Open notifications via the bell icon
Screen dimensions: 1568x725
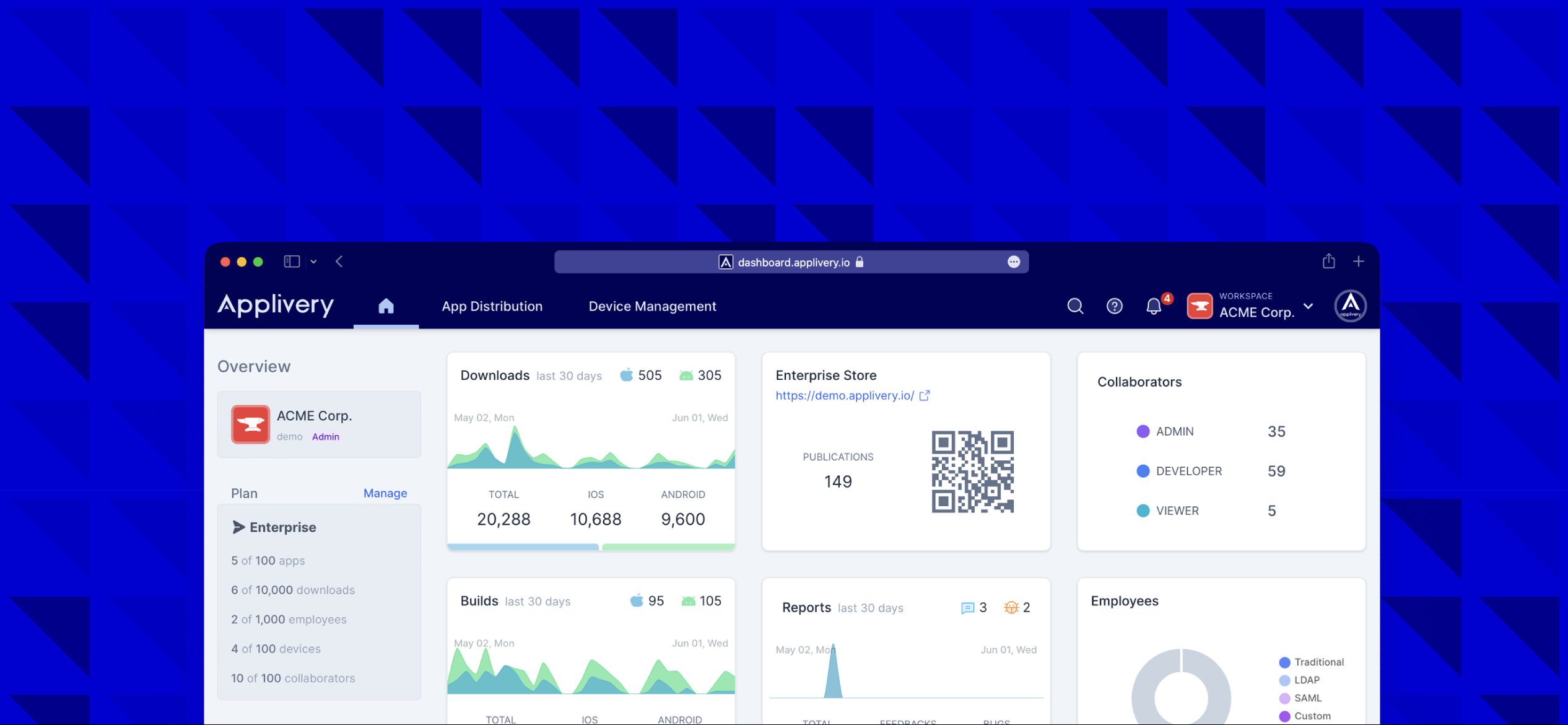1153,305
